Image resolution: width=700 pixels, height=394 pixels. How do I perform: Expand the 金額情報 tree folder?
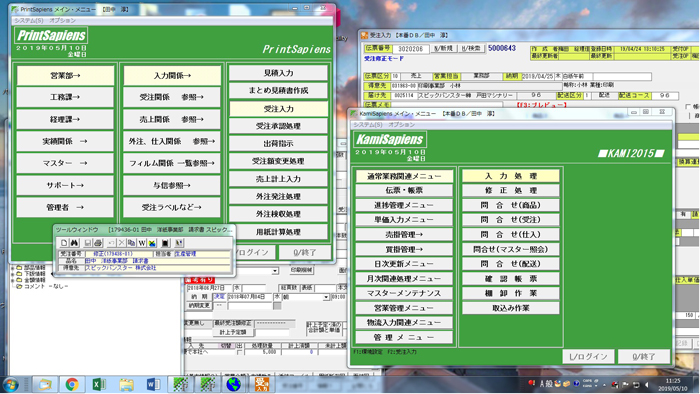tap(12, 280)
